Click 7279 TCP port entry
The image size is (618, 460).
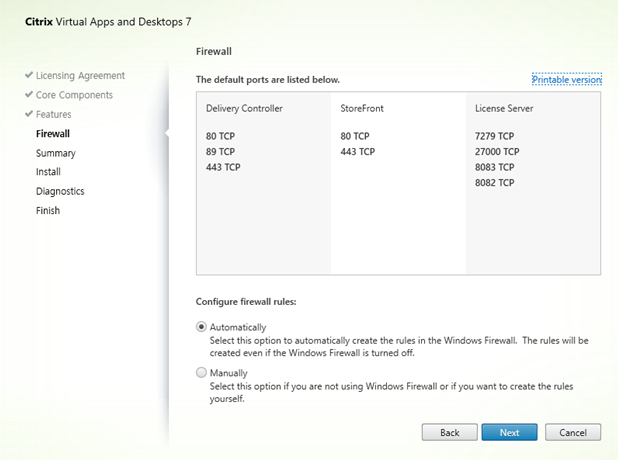(495, 136)
